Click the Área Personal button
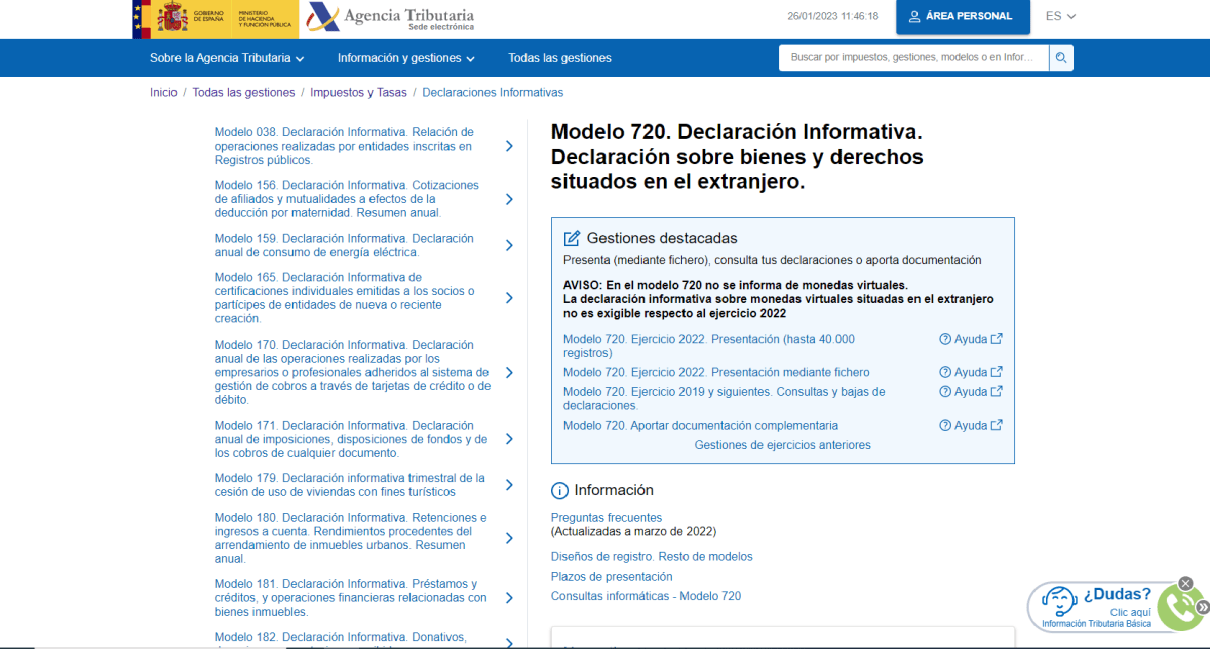1210x649 pixels. click(960, 16)
